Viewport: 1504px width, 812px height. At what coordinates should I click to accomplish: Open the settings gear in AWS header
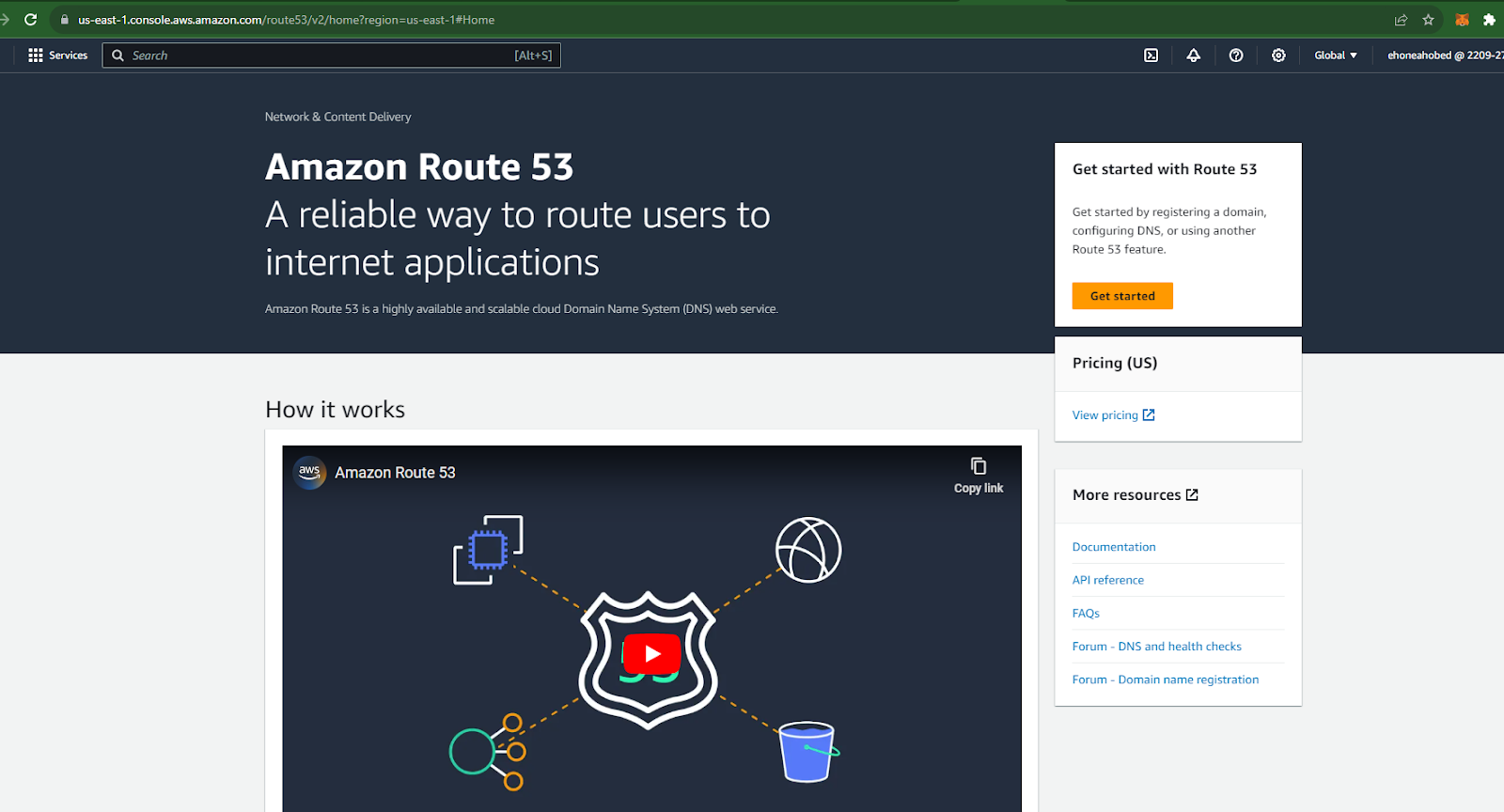(1278, 55)
